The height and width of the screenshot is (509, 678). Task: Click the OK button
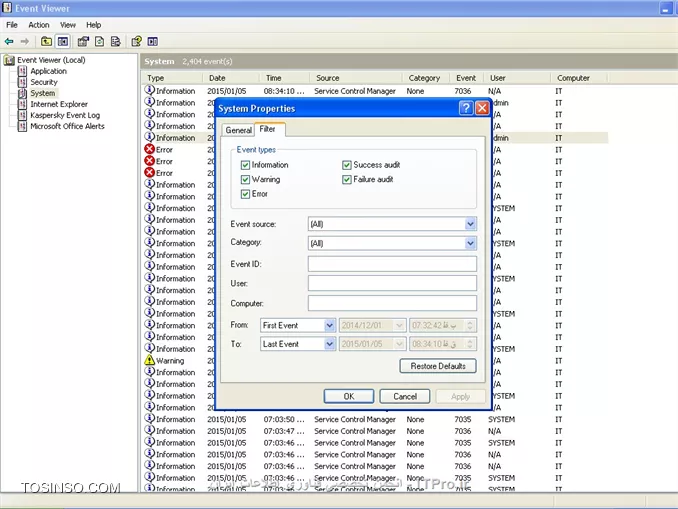coord(349,397)
